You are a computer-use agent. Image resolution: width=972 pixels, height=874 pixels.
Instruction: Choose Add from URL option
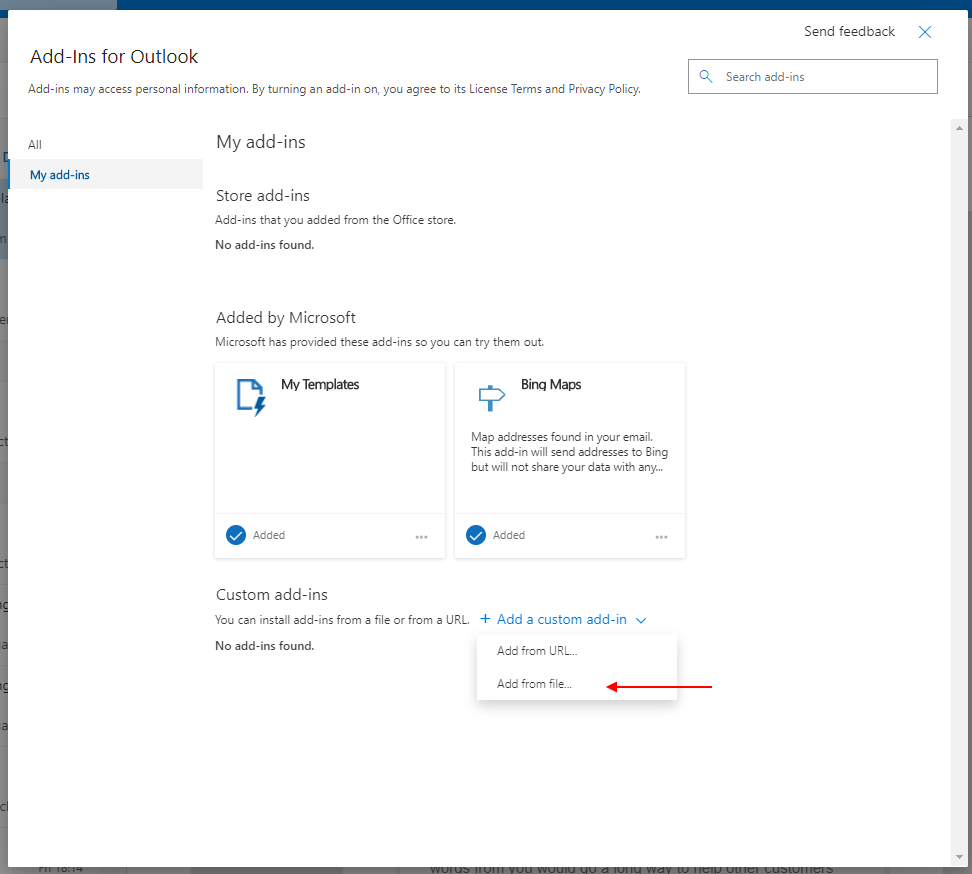(577, 651)
